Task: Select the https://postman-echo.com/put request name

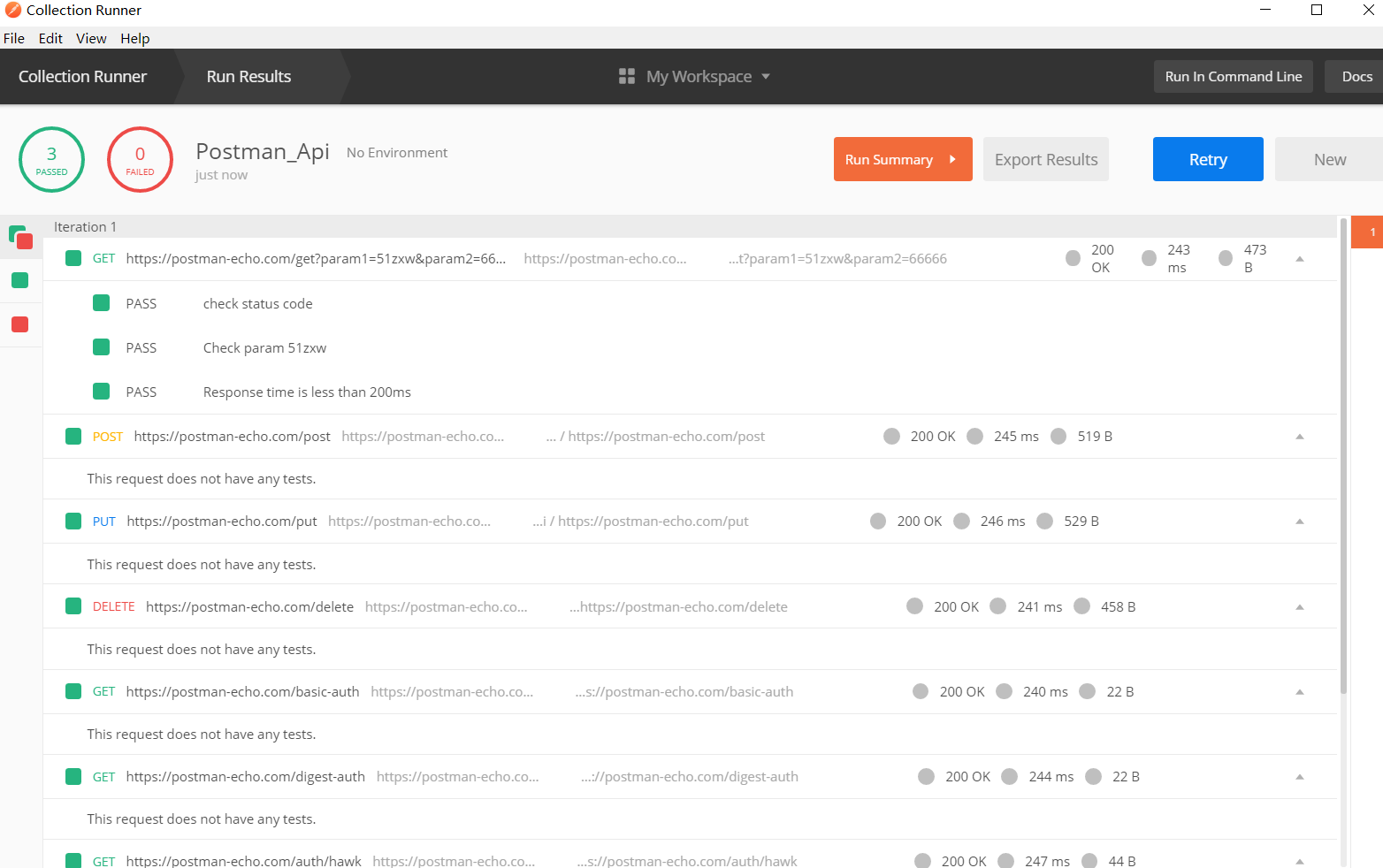Action: (x=221, y=521)
